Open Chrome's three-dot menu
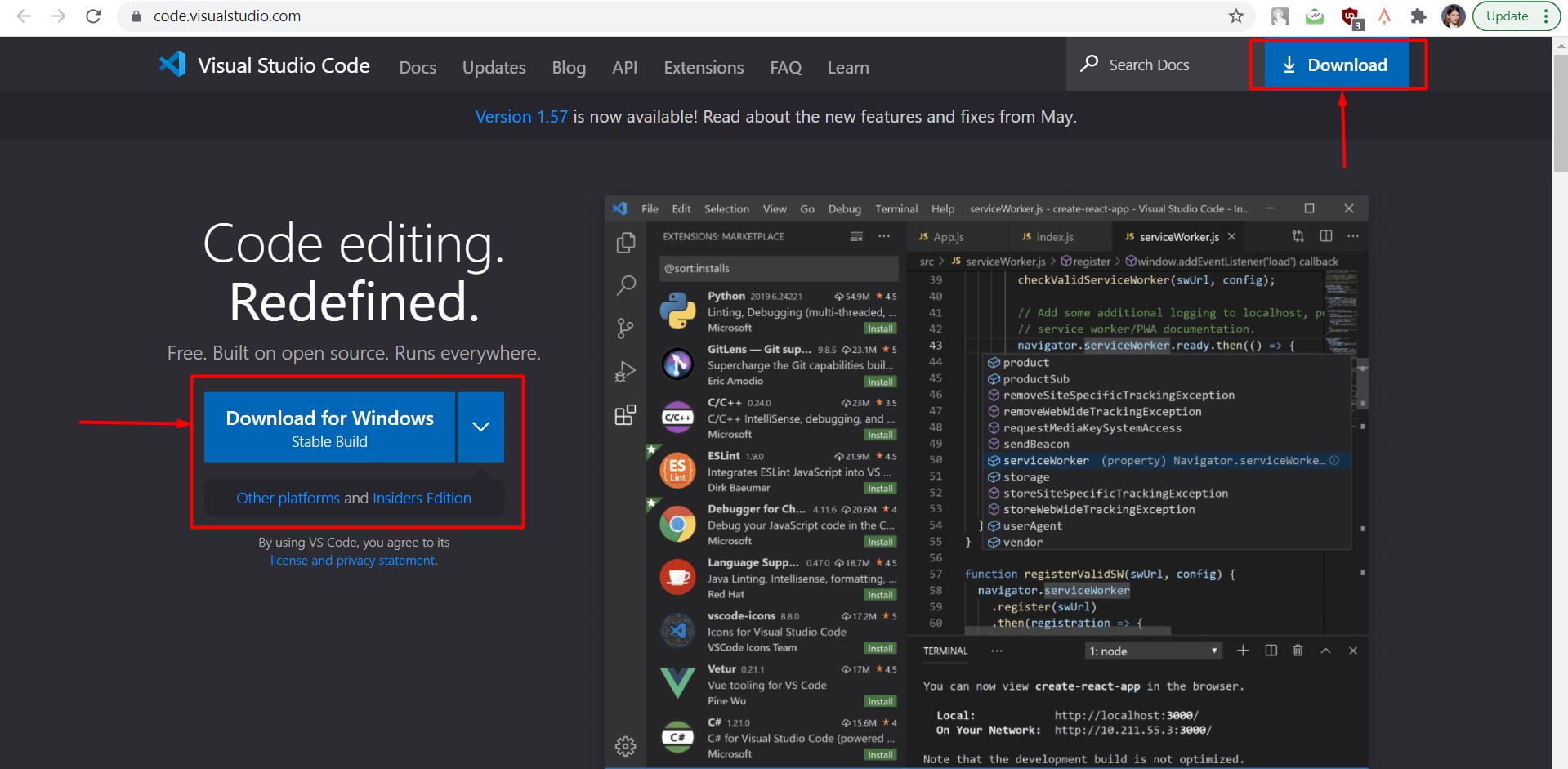This screenshot has height=769, width=1568. click(1546, 16)
